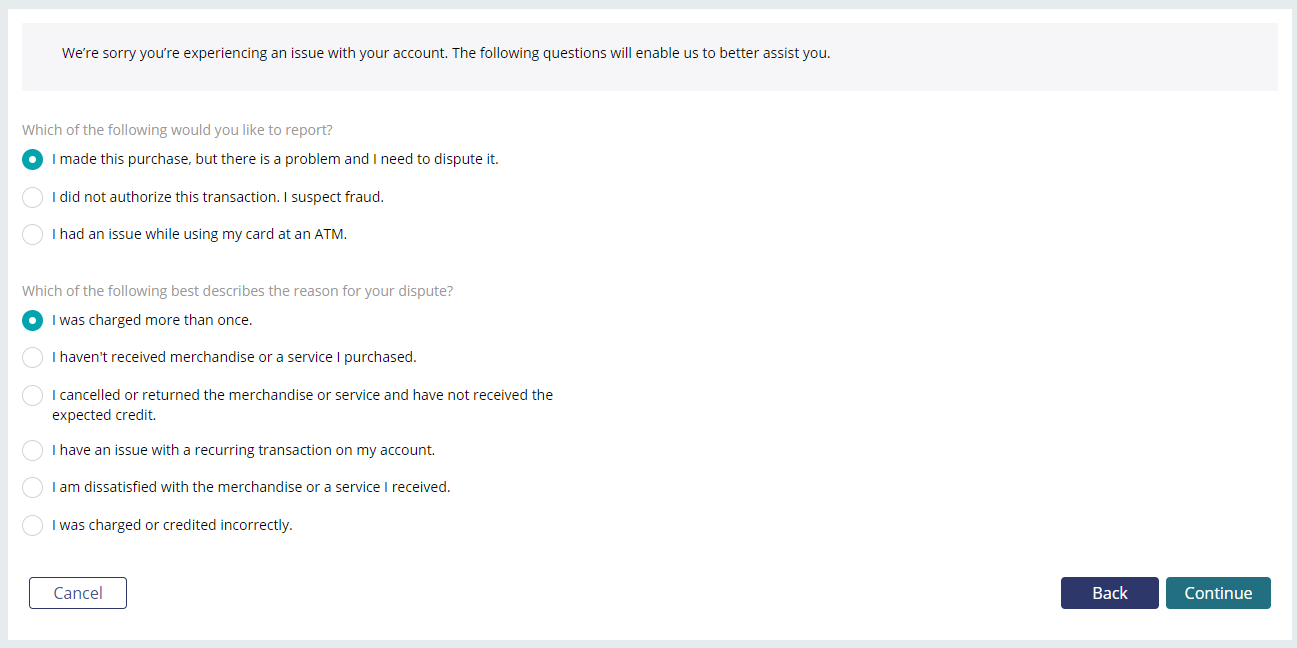Image resolution: width=1297 pixels, height=648 pixels.
Task: Click the Cancel button
Action: [x=78, y=593]
